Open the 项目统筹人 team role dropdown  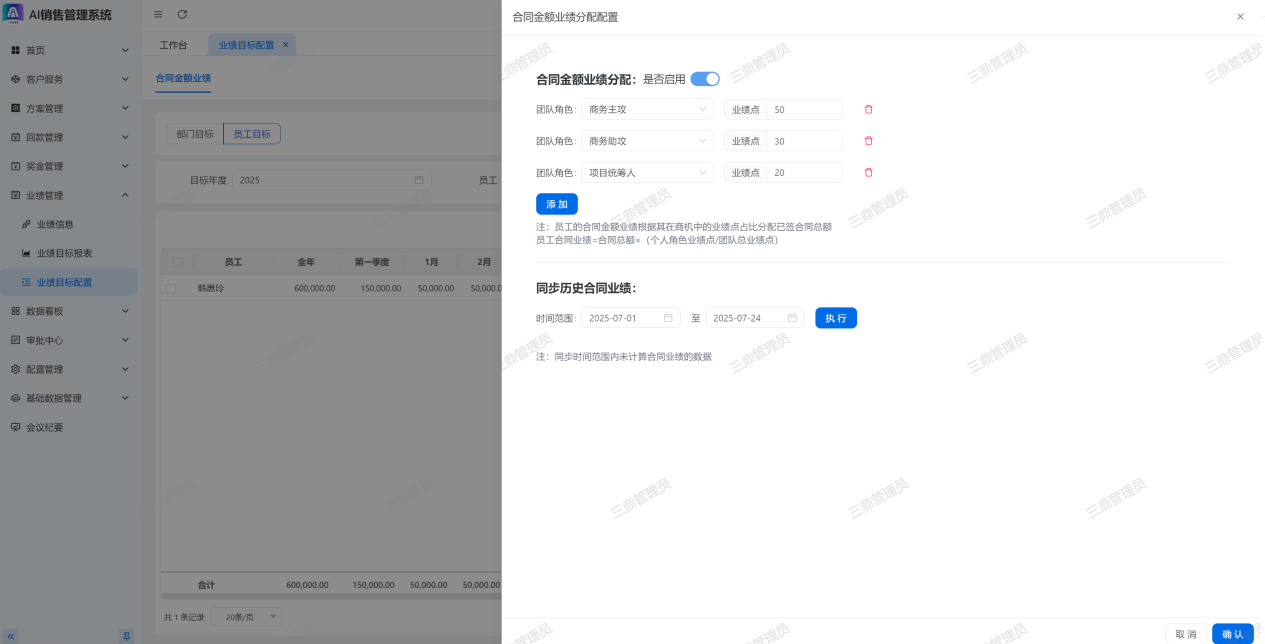[646, 172]
